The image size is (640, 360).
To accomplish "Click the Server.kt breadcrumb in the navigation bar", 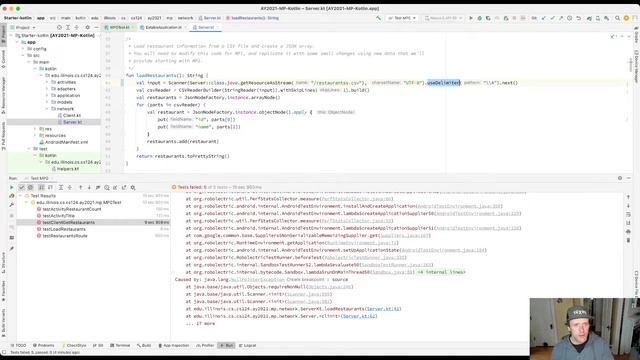I will pyautogui.click(x=210, y=18).
